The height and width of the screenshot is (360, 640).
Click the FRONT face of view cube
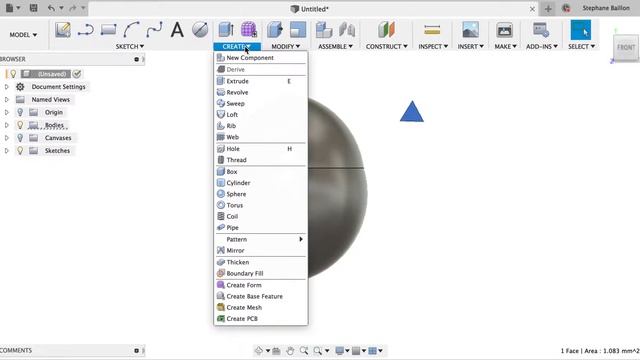pos(626,47)
